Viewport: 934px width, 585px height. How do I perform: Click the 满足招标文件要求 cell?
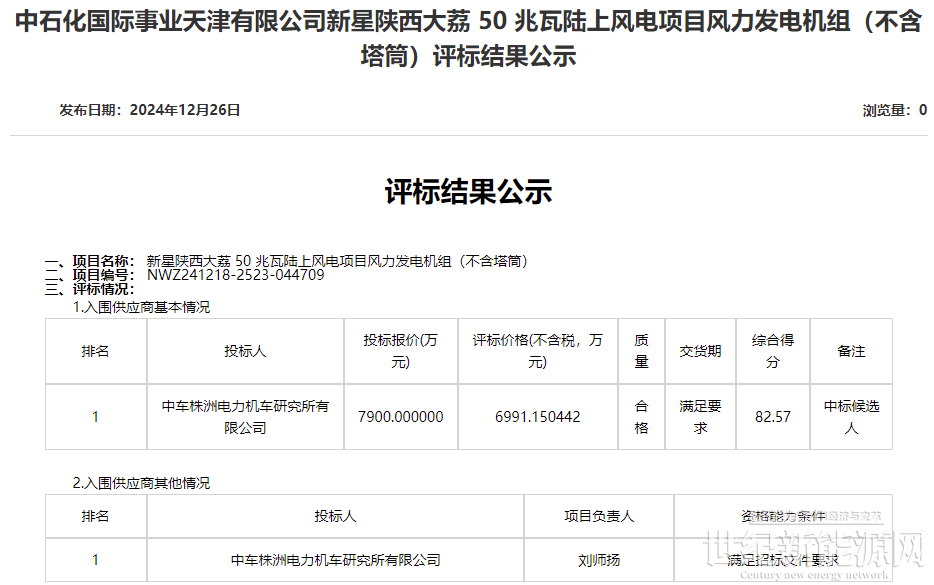click(783, 560)
